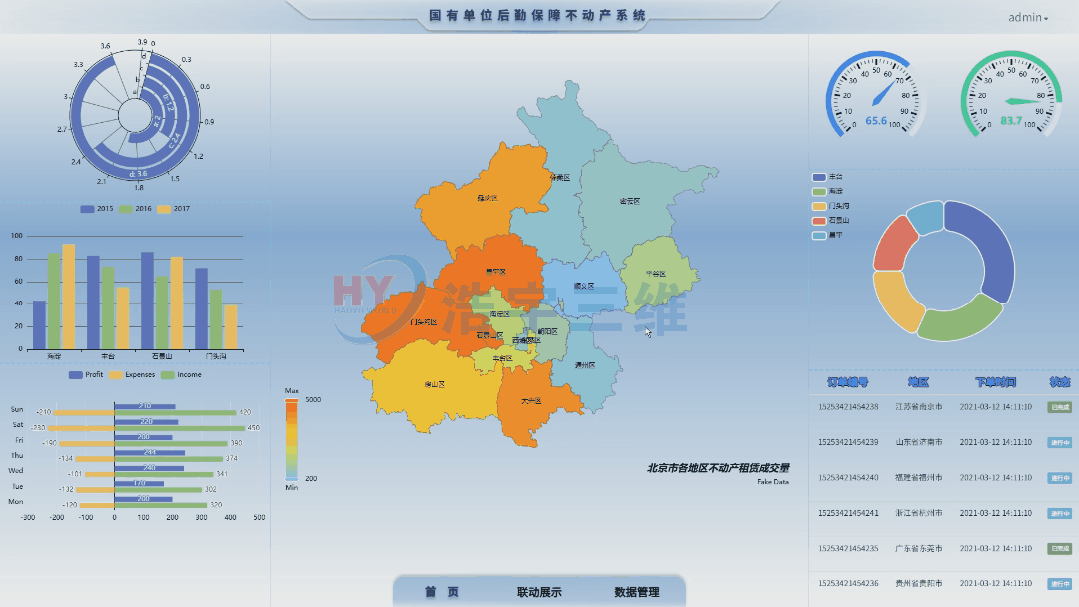Viewport: 1079px width, 607px height.
Task: Select 朝阳区 on the map
Action: [548, 332]
